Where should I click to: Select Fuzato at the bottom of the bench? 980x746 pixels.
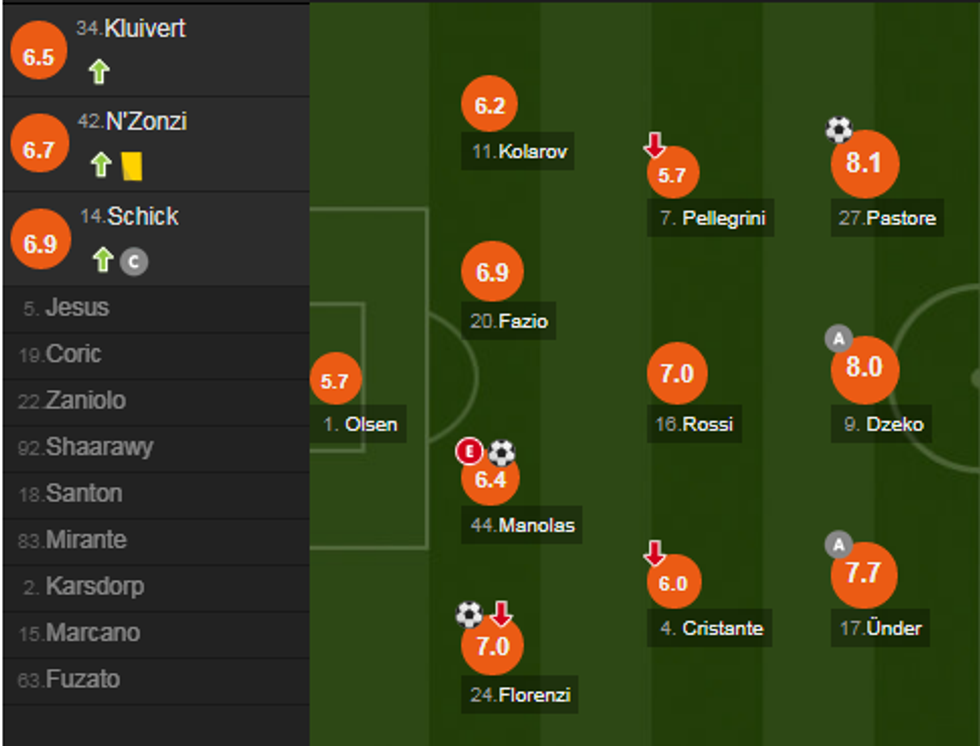82,680
